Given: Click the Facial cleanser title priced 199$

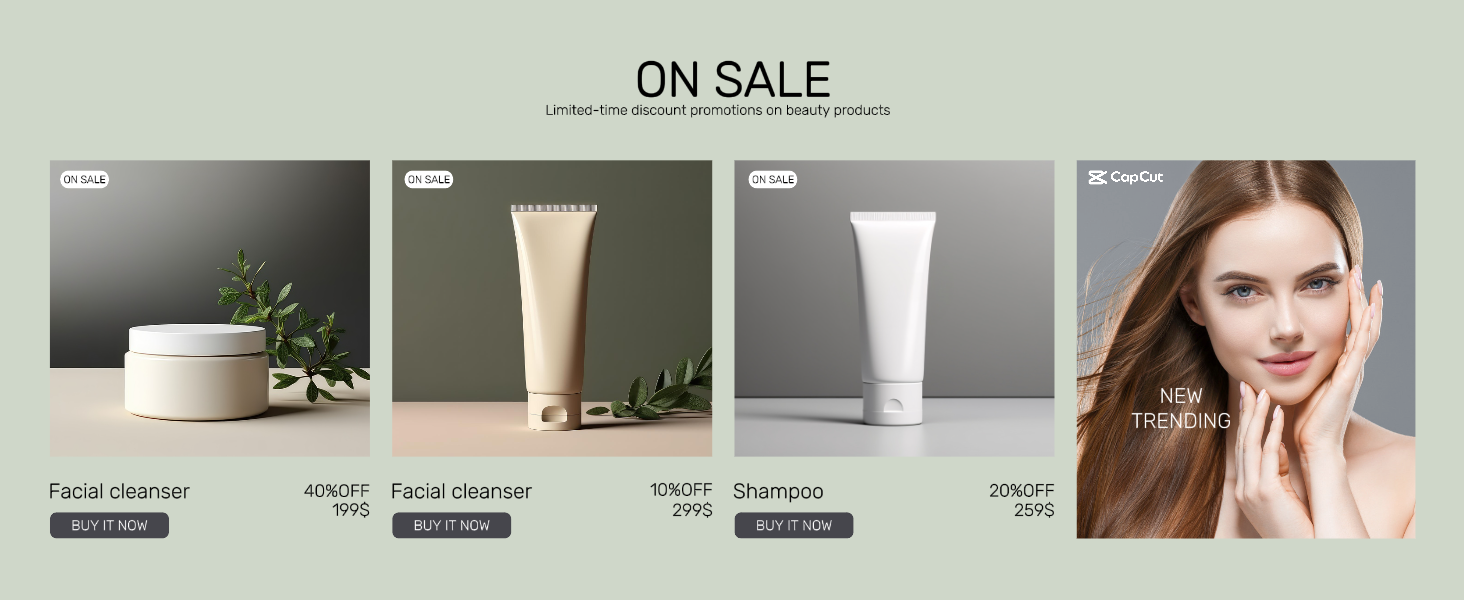Looking at the screenshot, I should pos(119,491).
